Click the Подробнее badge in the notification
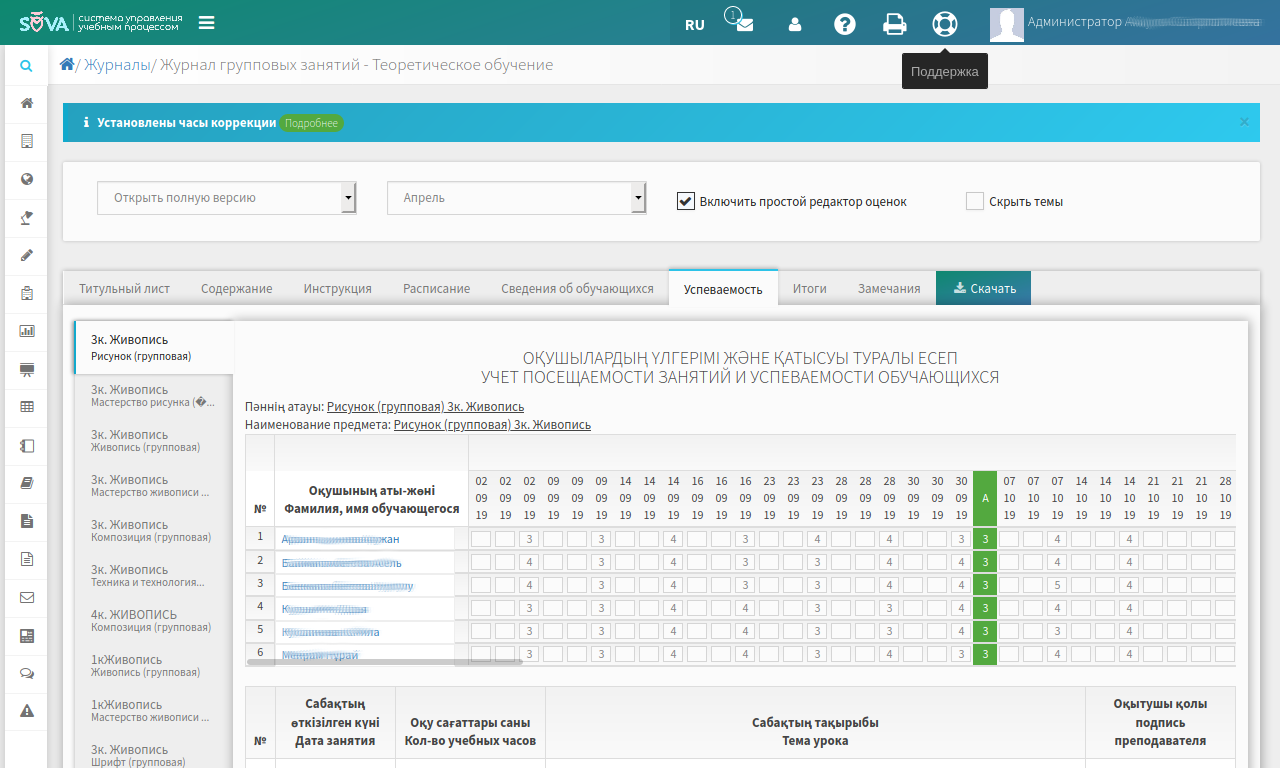Screen dimensions: 1280x768 point(312,123)
